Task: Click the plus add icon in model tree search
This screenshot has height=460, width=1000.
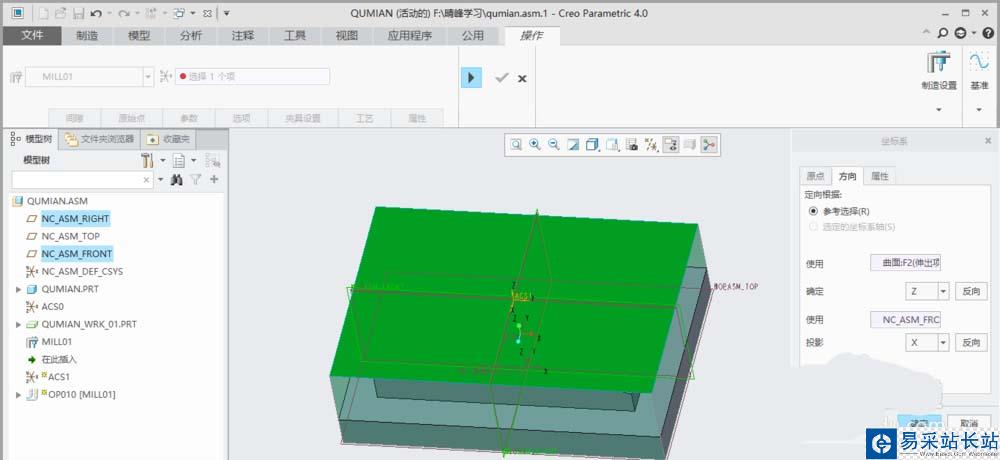Action: pos(214,180)
